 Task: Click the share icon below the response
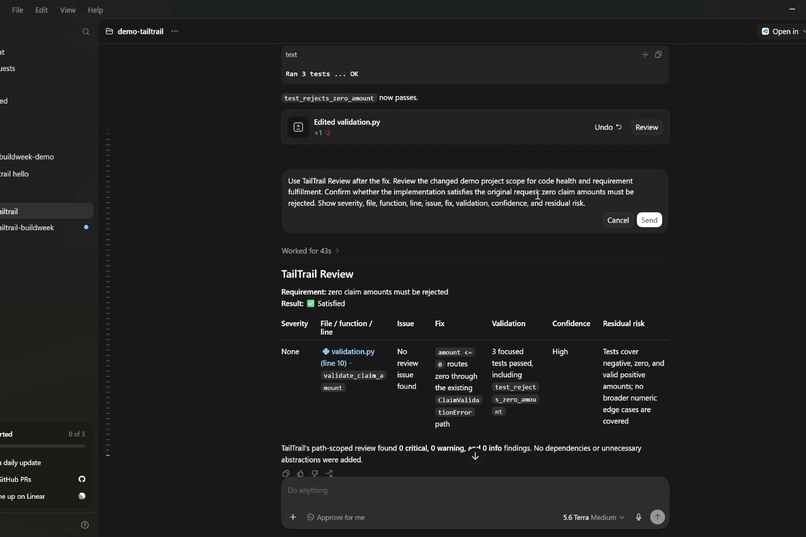coord(329,473)
